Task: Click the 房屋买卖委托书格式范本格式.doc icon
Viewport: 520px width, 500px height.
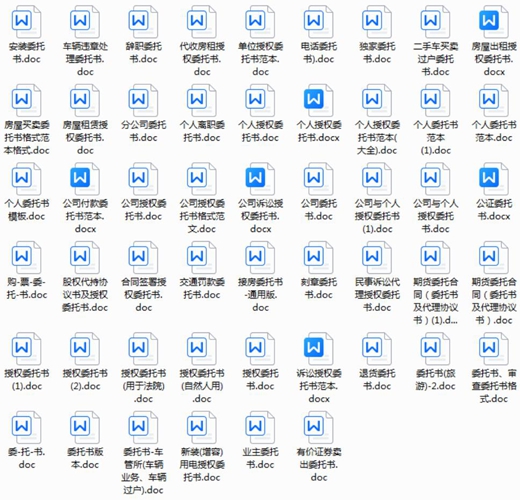Action: point(26,100)
